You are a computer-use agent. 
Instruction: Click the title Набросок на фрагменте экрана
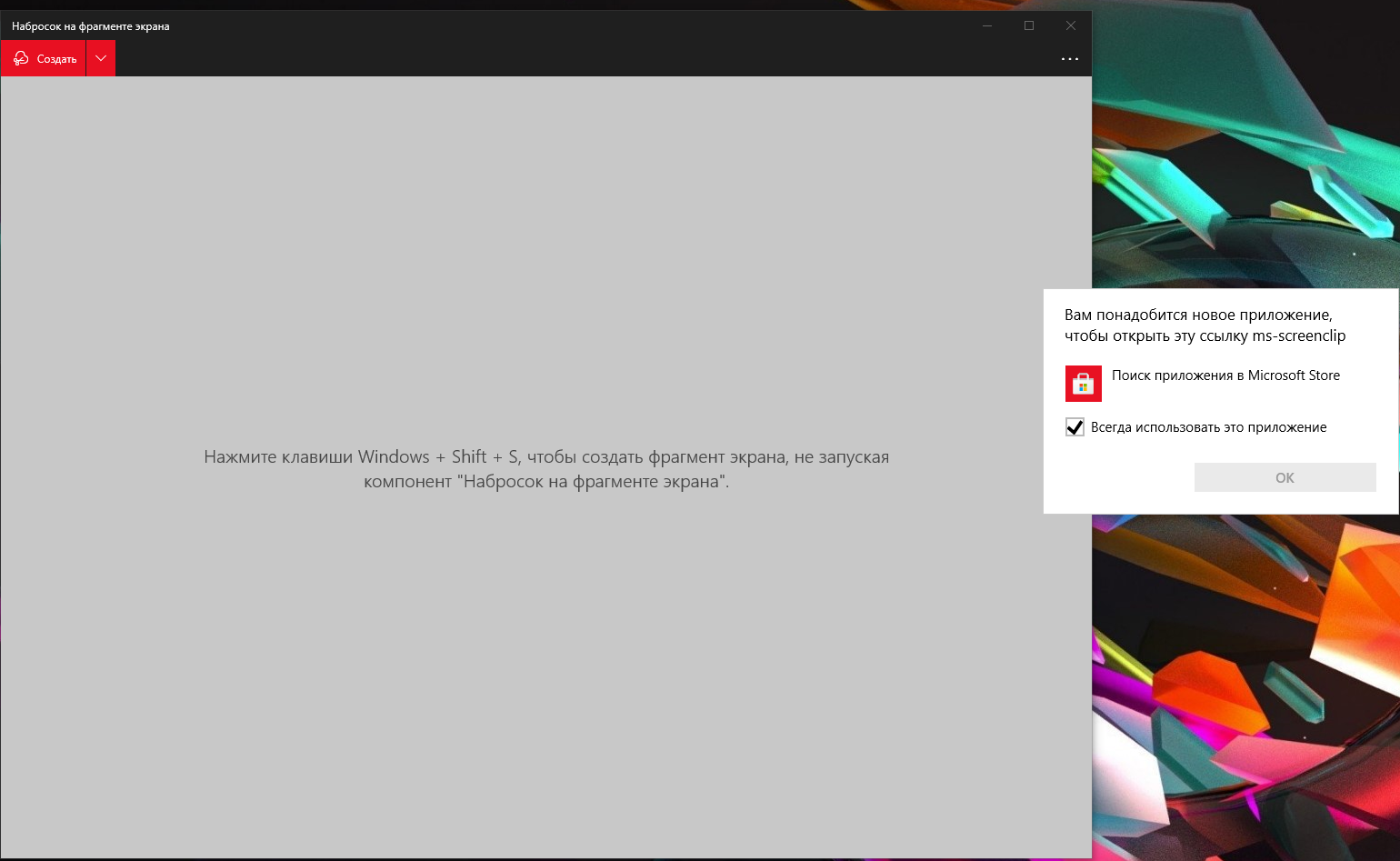click(x=90, y=26)
